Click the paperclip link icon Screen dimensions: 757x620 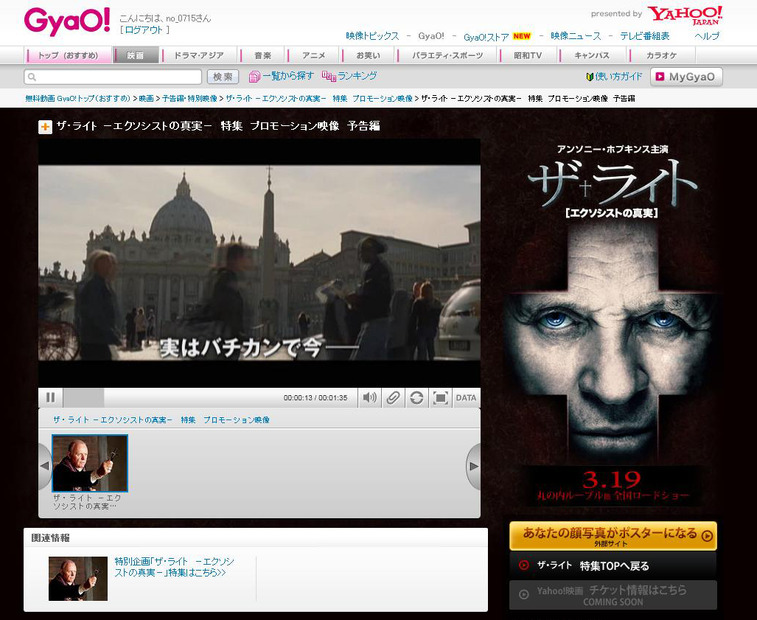(393, 398)
